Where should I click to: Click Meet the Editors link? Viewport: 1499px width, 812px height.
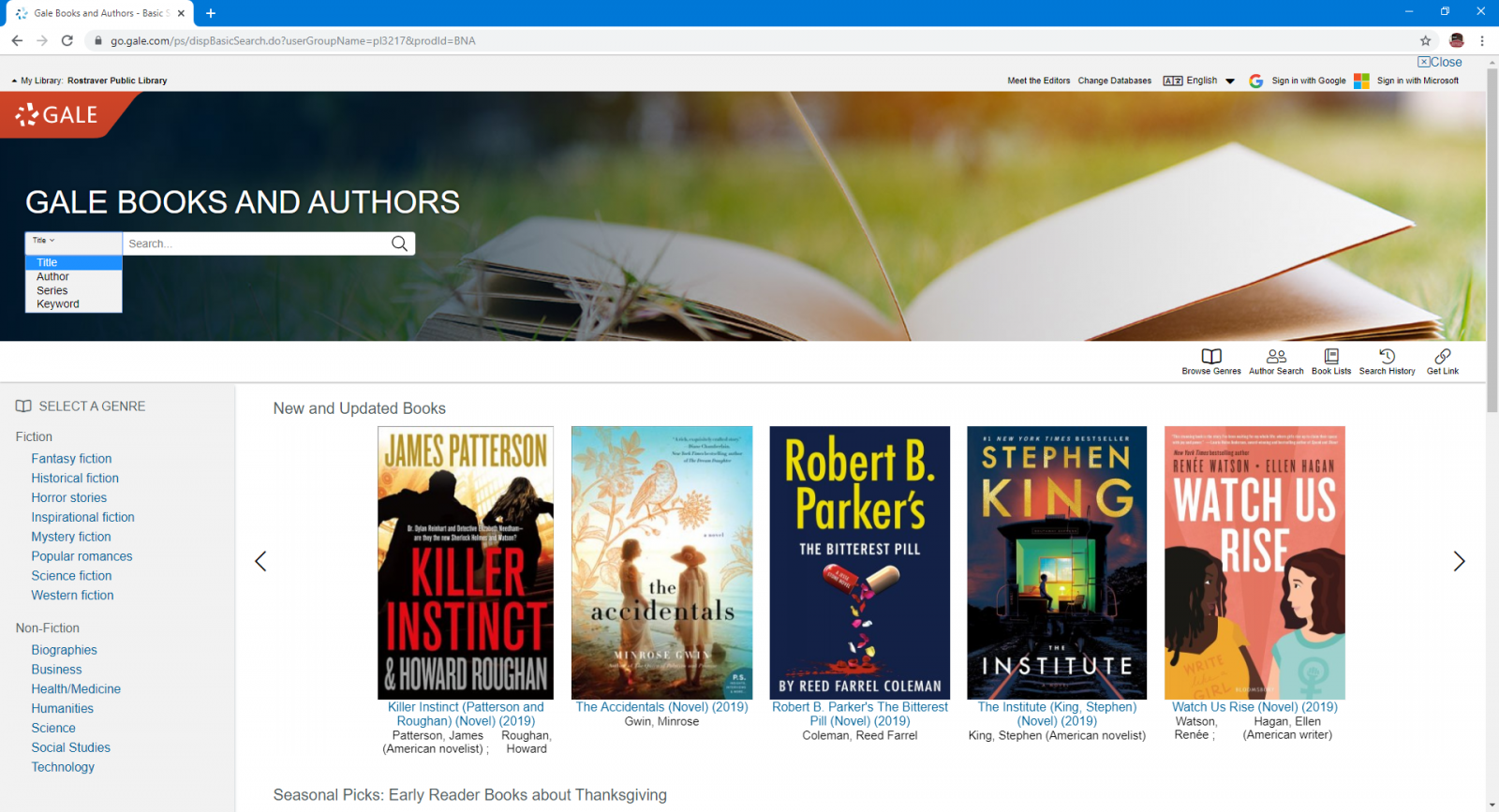[1039, 81]
